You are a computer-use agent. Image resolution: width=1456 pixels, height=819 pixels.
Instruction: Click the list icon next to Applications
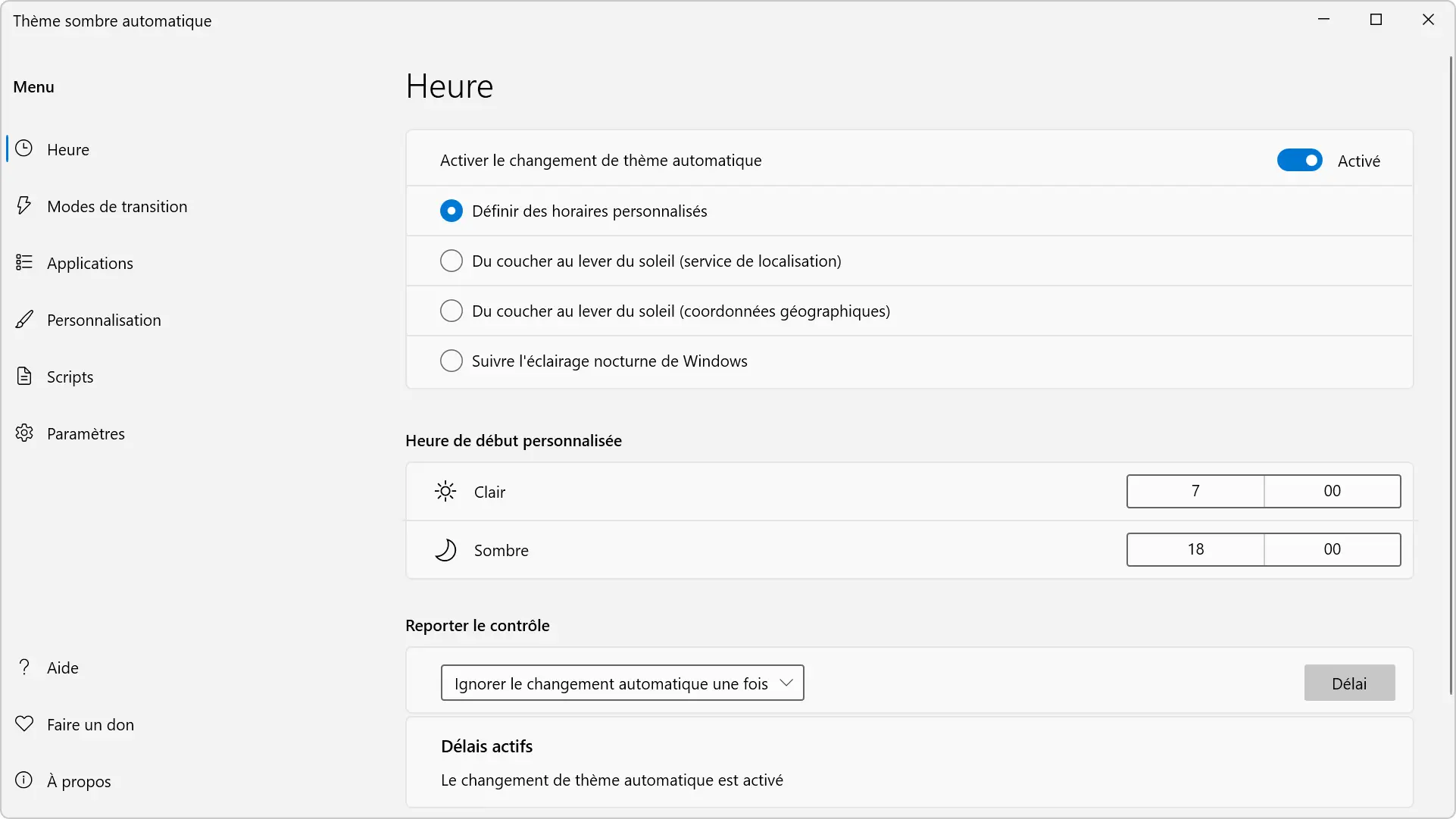point(24,262)
